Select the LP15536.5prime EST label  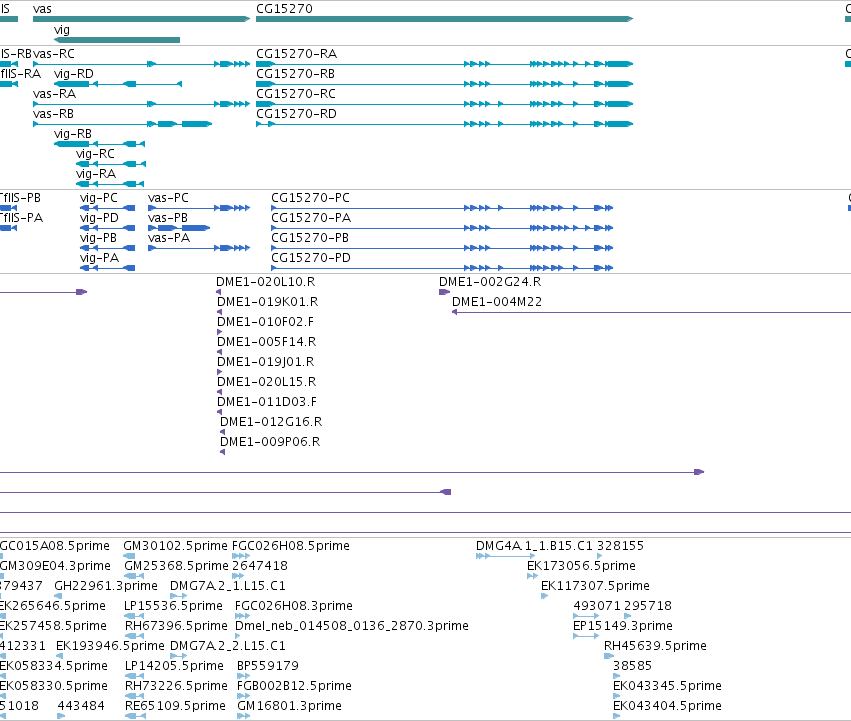pos(173,606)
